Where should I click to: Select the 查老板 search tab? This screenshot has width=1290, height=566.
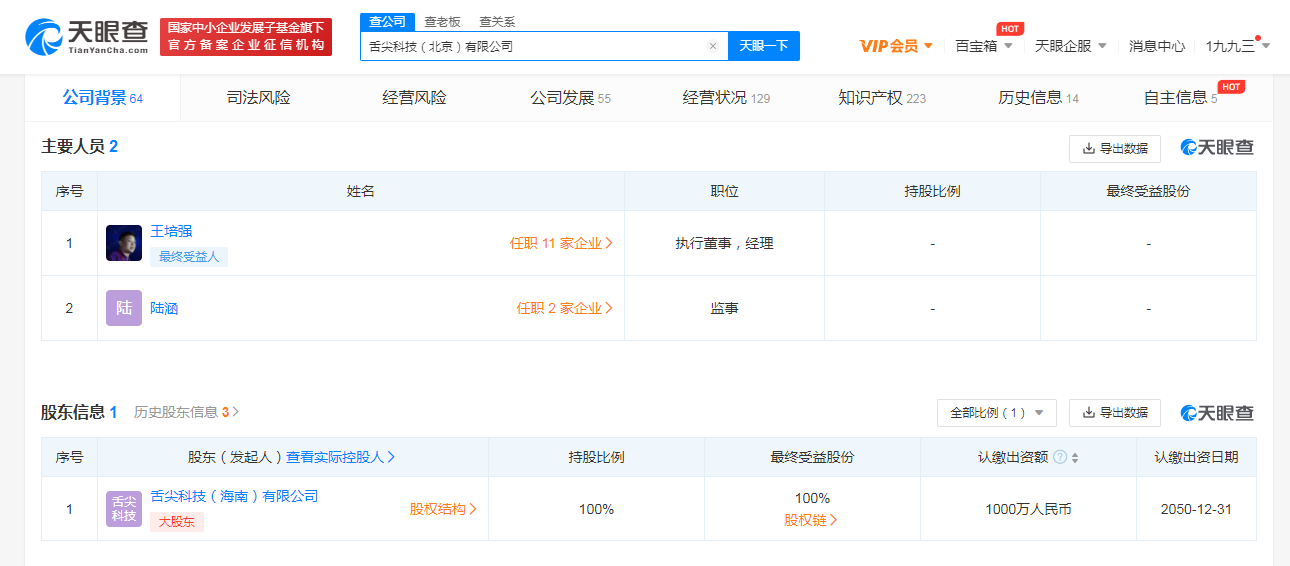(442, 21)
